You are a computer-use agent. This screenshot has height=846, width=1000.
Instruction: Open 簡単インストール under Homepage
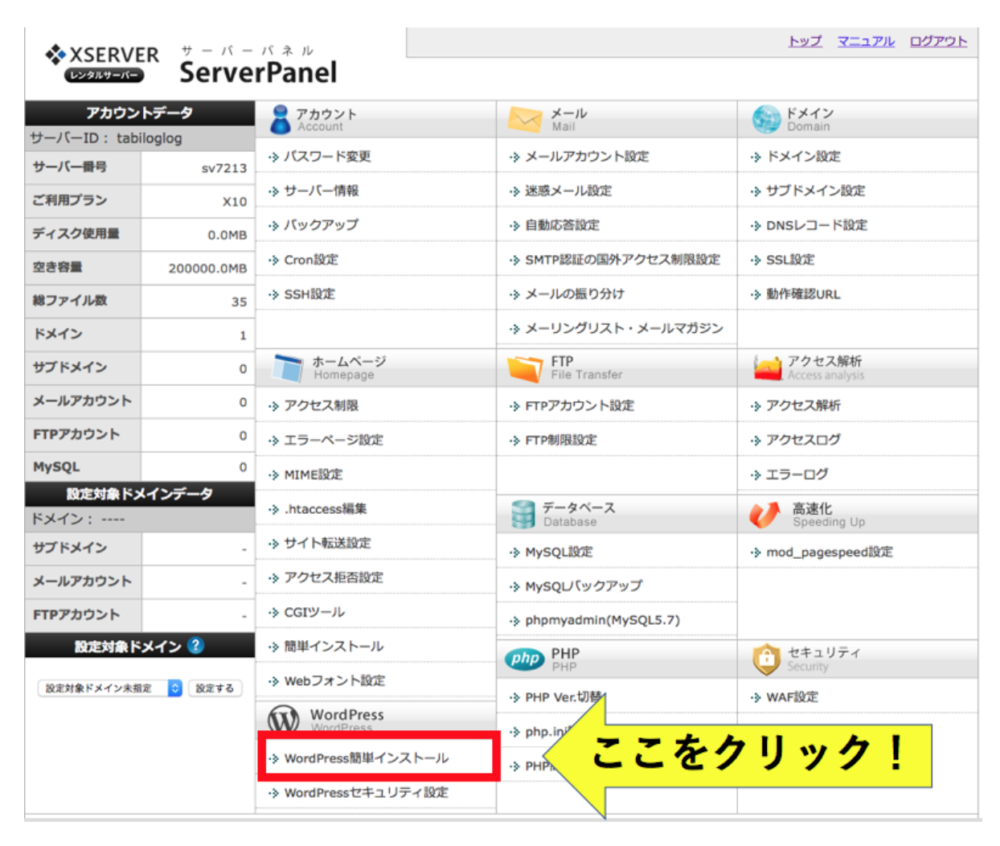click(334, 646)
